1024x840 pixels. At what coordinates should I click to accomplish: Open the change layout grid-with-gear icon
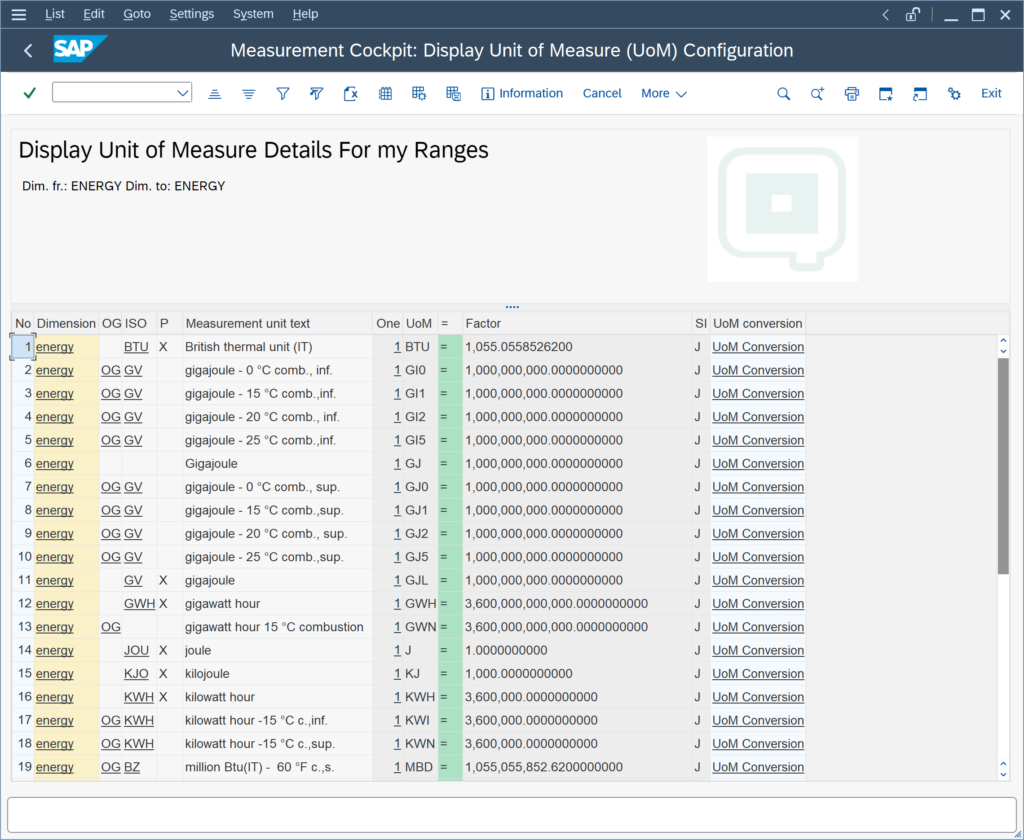[419, 94]
